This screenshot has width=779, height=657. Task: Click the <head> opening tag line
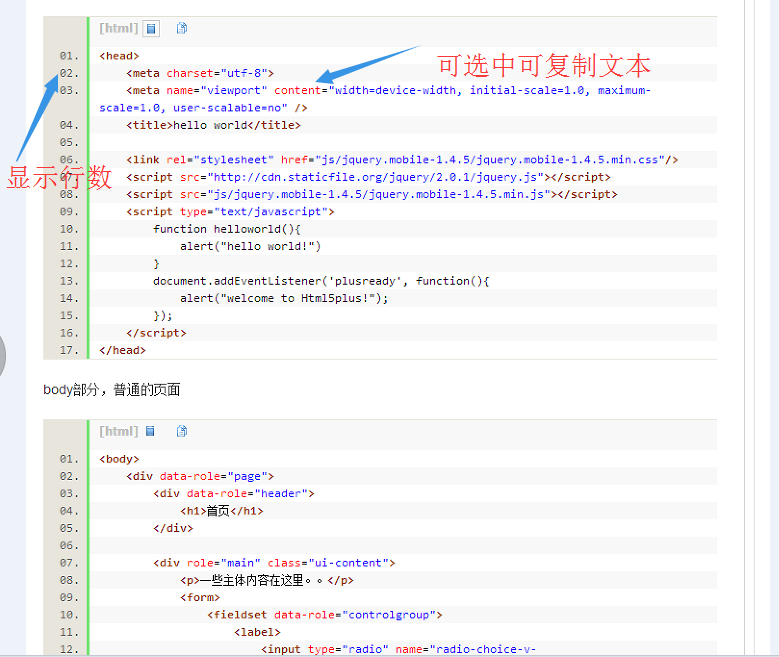119,56
